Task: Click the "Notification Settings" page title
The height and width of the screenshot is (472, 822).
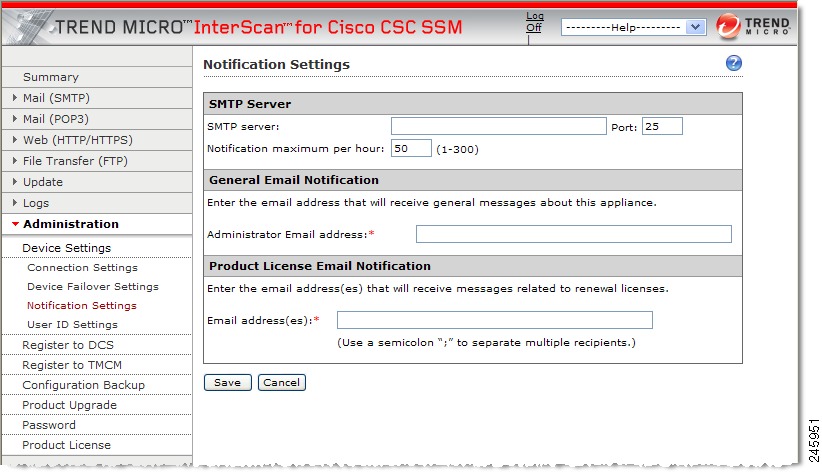Action: pos(276,65)
